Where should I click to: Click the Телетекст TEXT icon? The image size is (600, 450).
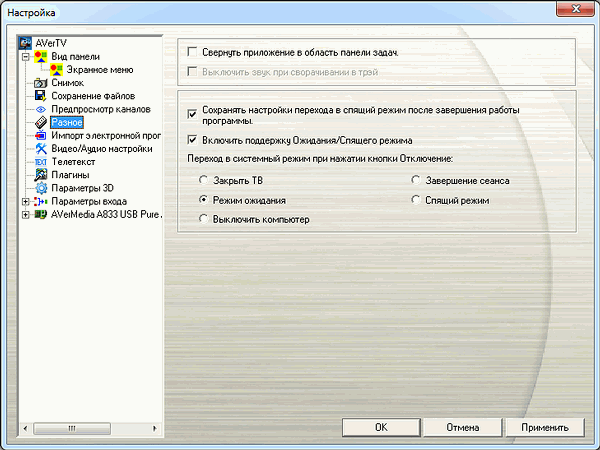point(41,162)
